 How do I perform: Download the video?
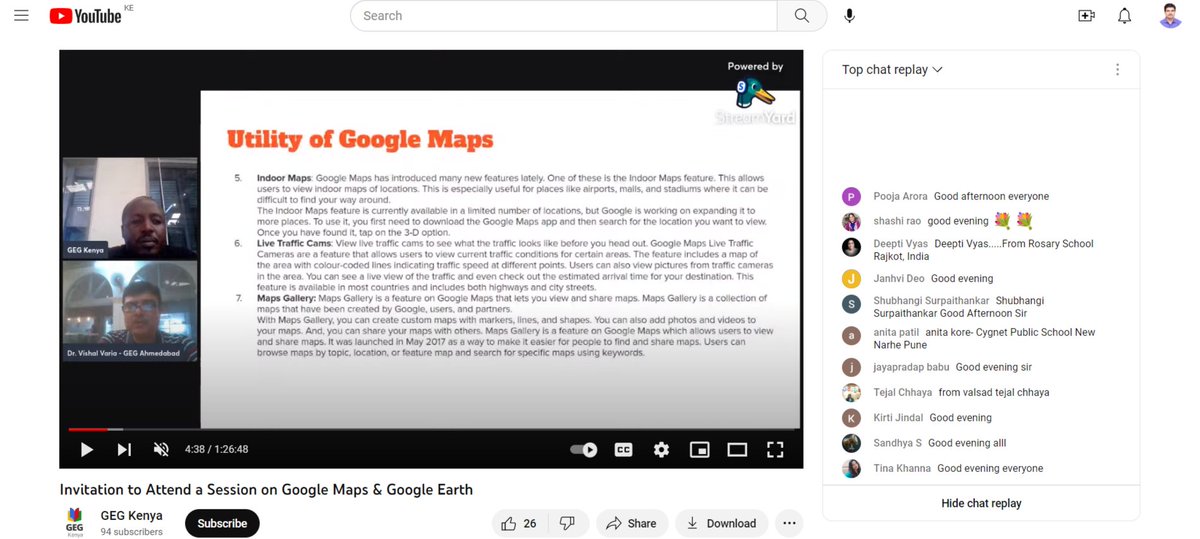point(722,523)
